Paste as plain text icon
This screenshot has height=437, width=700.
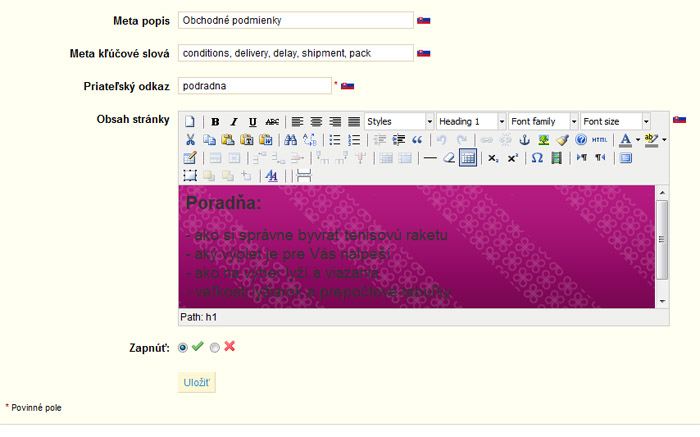pos(246,140)
